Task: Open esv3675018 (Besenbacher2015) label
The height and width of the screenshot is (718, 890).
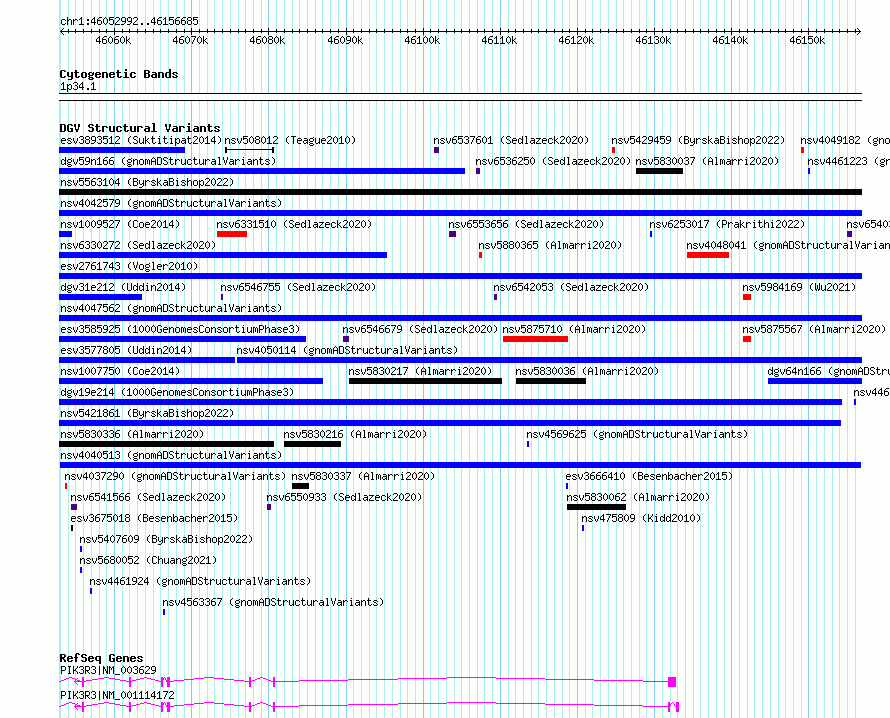Action: [x=154, y=518]
